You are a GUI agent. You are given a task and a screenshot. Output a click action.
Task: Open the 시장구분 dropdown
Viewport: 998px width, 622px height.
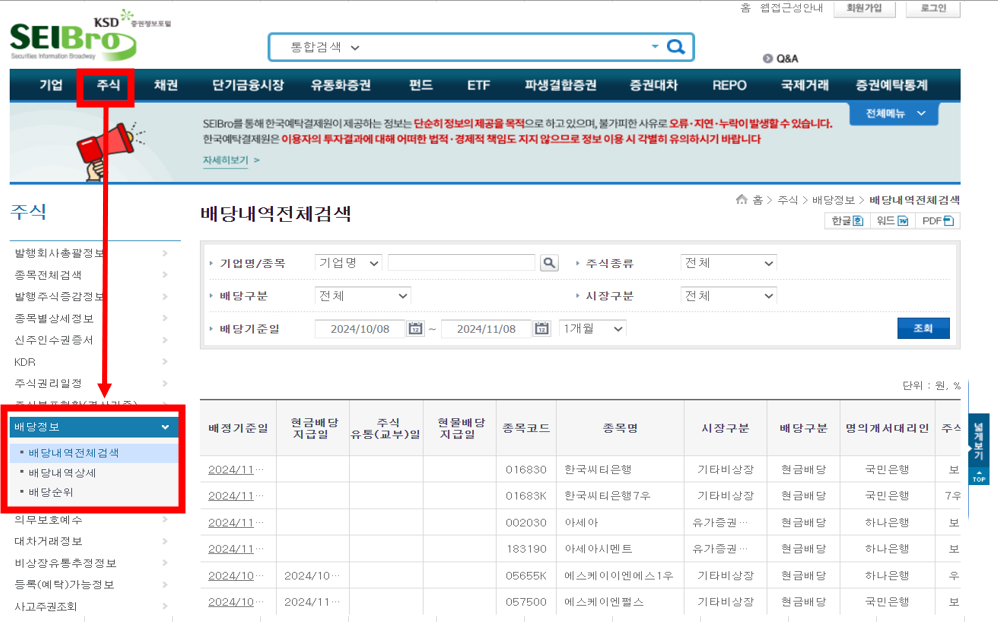tap(729, 296)
